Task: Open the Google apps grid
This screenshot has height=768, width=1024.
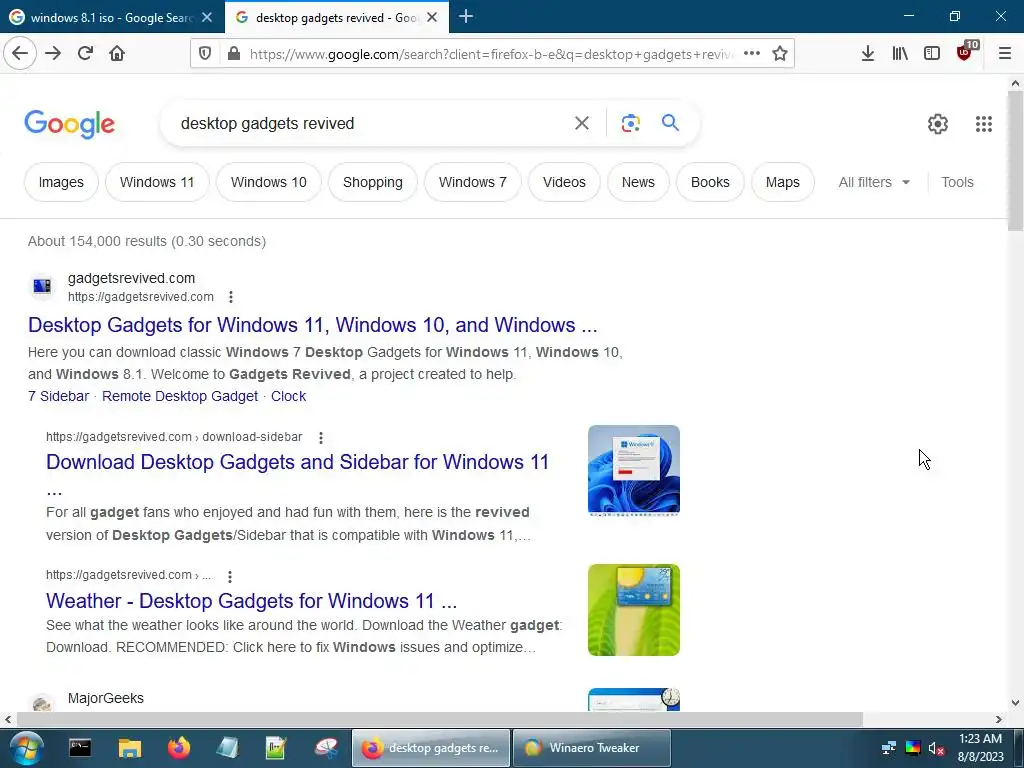Action: [x=984, y=123]
